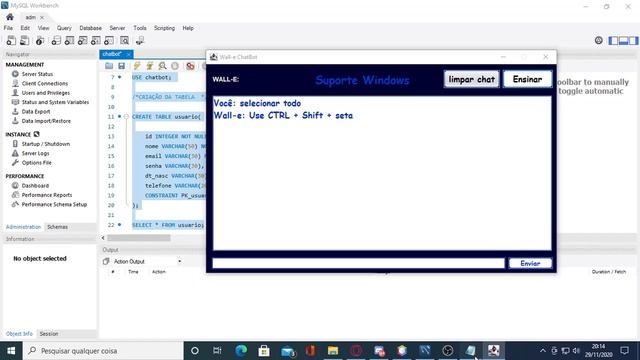
Task: Open Scripting menu
Action: pos(164,28)
